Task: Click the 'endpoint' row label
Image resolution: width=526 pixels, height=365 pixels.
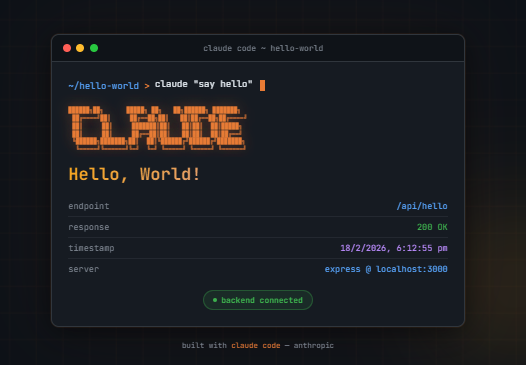Action: [89, 206]
